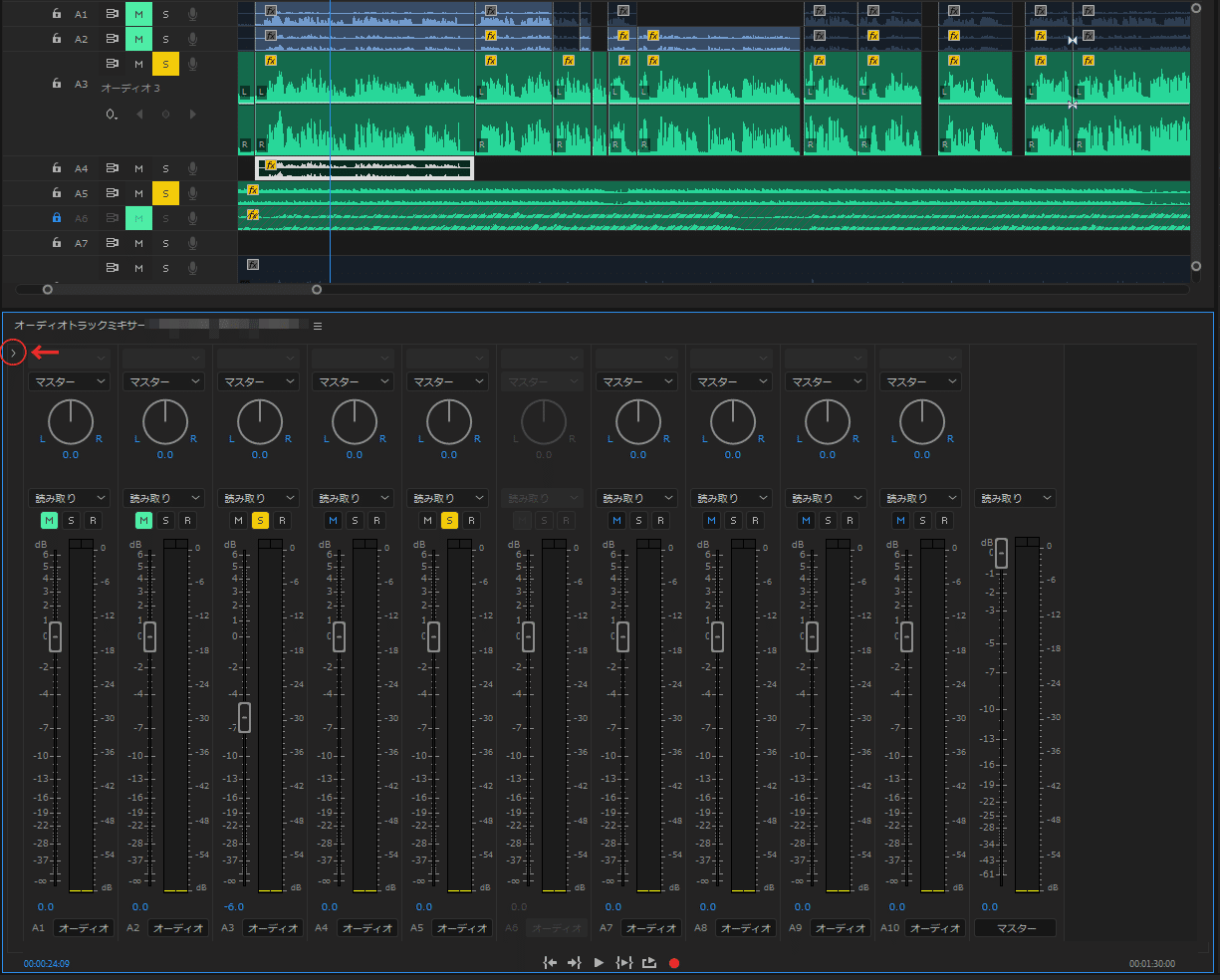Open the マスター output dropdown on channel A9
The image size is (1220, 980).
pyautogui.click(x=827, y=381)
